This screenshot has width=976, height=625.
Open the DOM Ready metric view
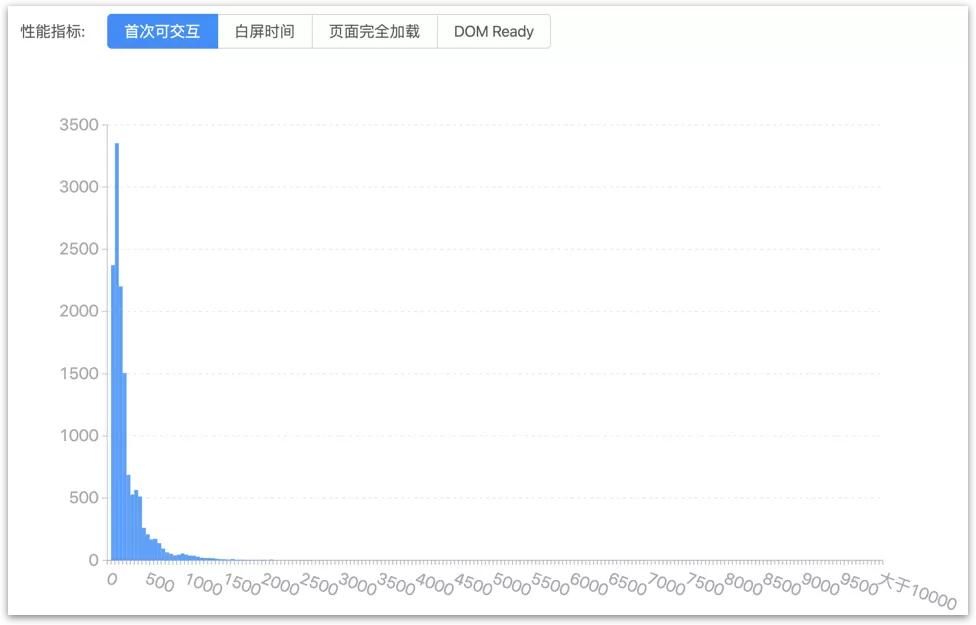(x=493, y=31)
